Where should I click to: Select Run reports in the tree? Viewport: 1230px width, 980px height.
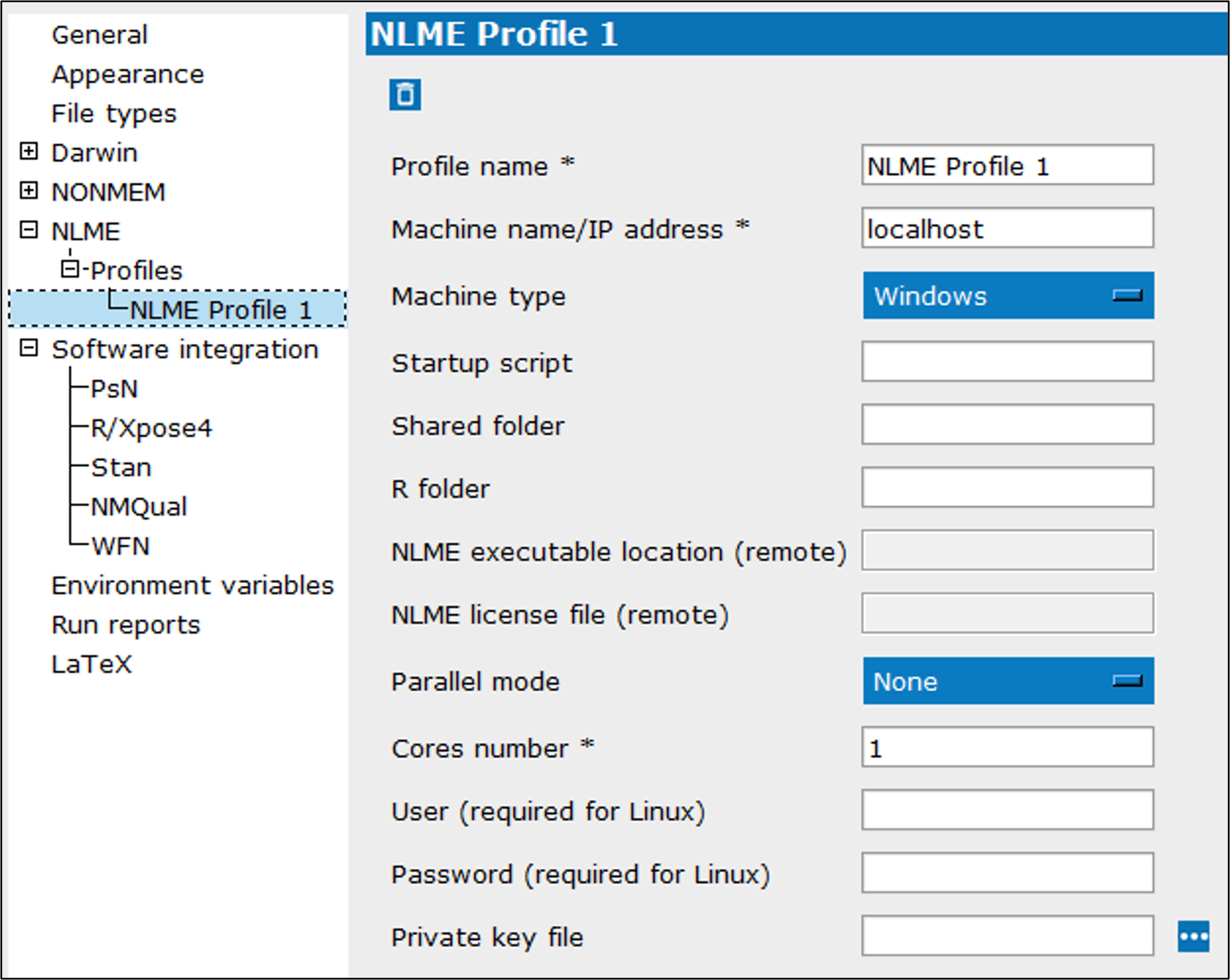pos(126,625)
